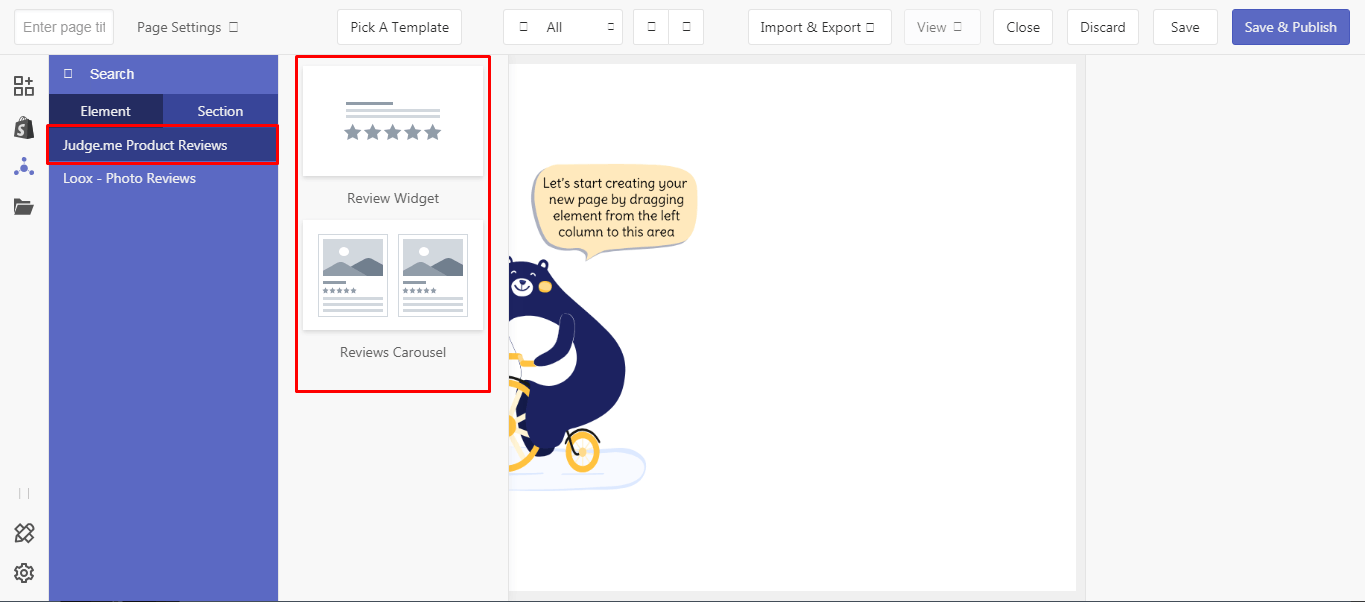Viewport: 1365px width, 602px height.
Task: Select Judge.me Product Reviews
Action: tap(163, 145)
